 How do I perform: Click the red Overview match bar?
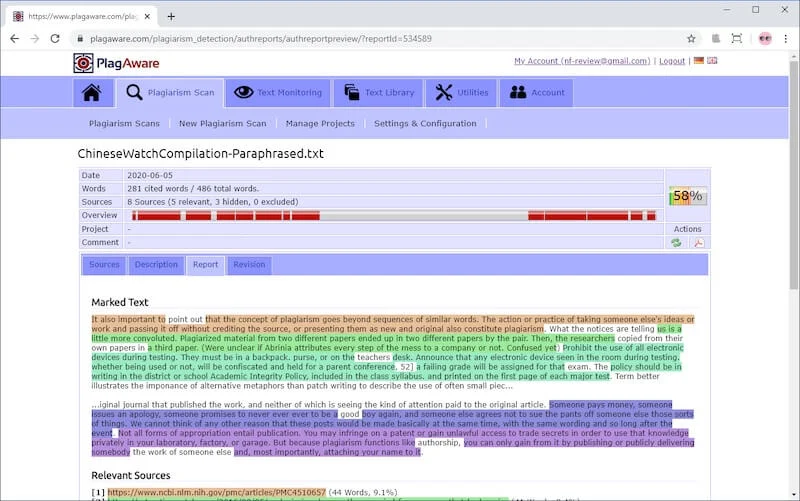pyautogui.click(x=394, y=215)
